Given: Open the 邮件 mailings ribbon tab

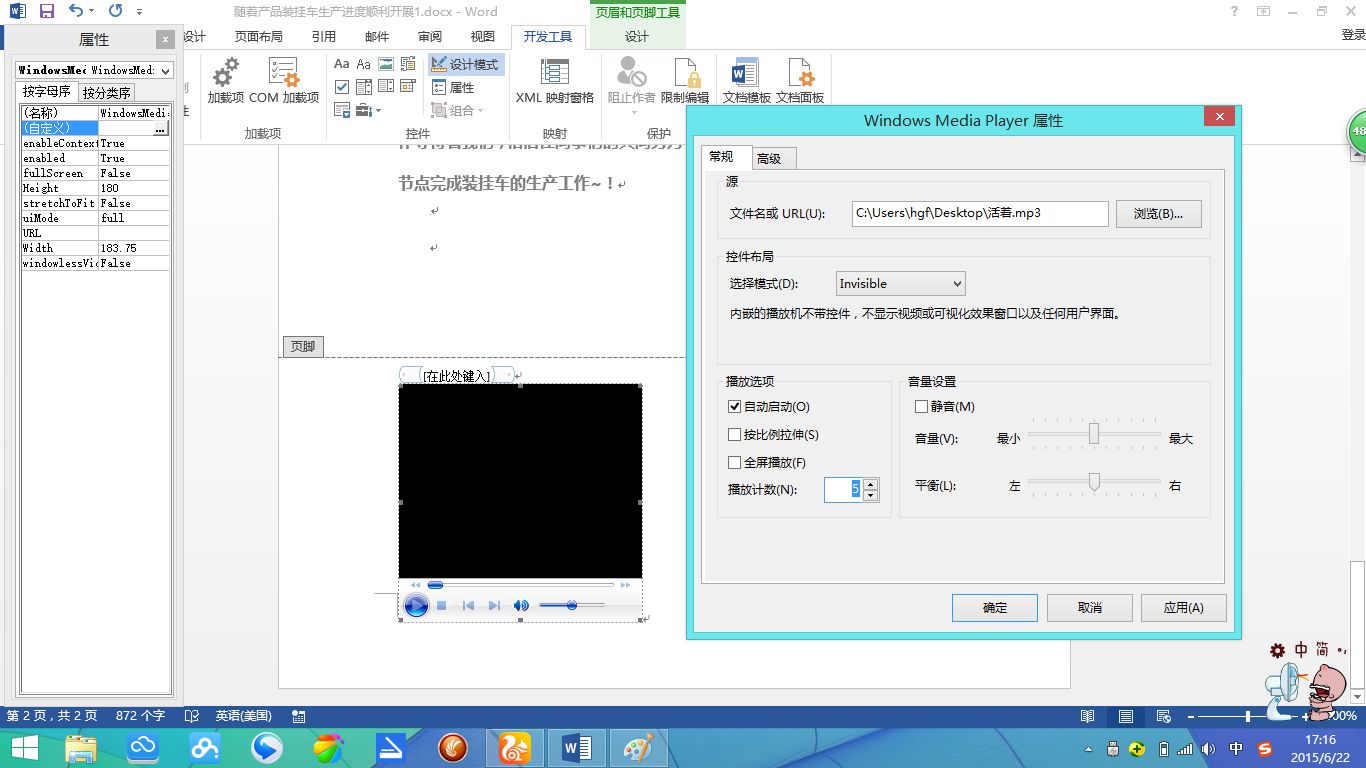Looking at the screenshot, I should pyautogui.click(x=377, y=37).
